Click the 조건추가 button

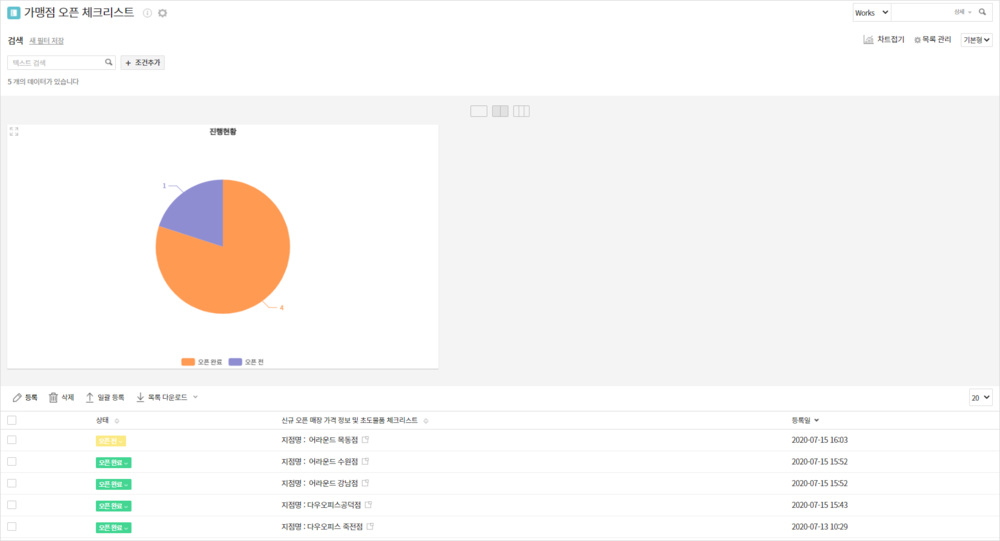point(142,62)
